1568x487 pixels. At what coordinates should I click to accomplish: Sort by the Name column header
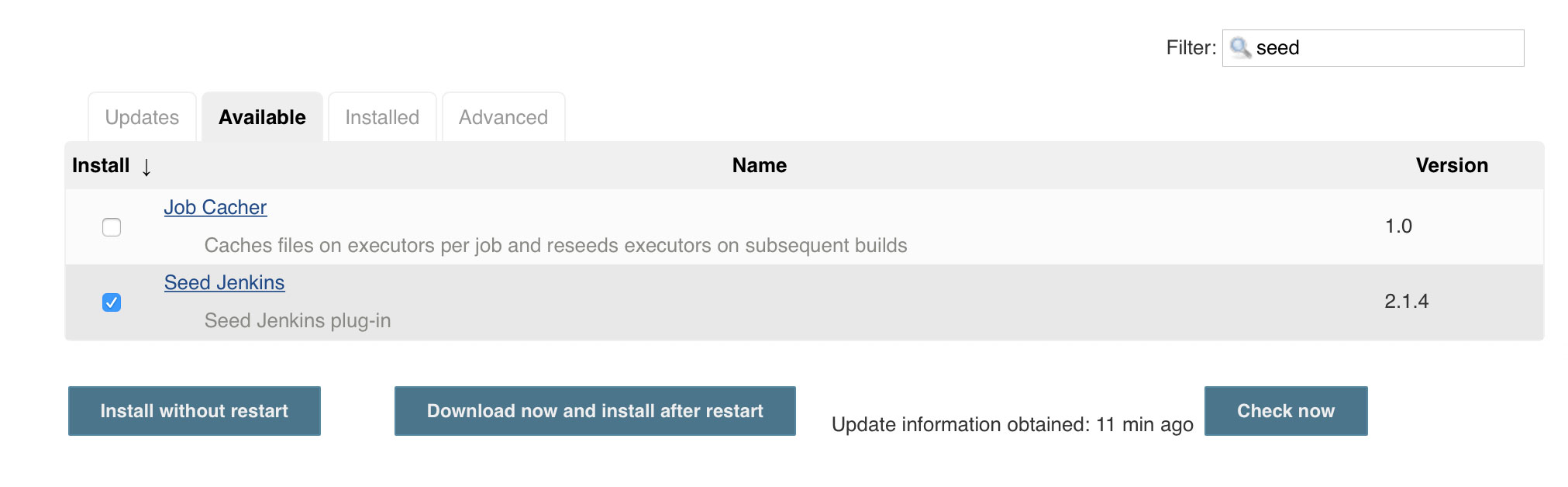(x=760, y=166)
